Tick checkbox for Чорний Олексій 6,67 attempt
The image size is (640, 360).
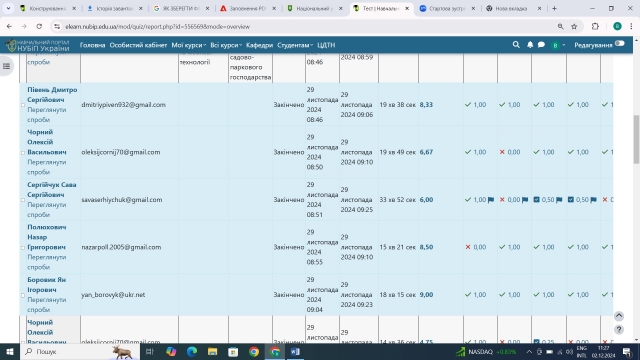click(23, 153)
